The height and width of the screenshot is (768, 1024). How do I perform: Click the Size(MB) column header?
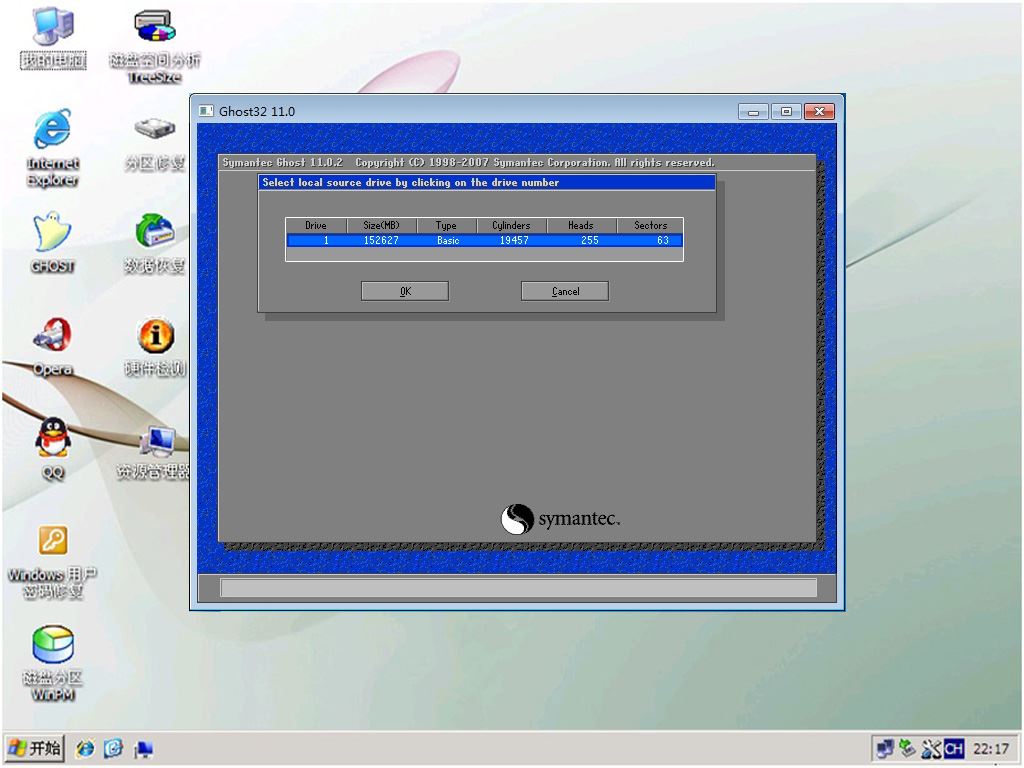tap(381, 225)
